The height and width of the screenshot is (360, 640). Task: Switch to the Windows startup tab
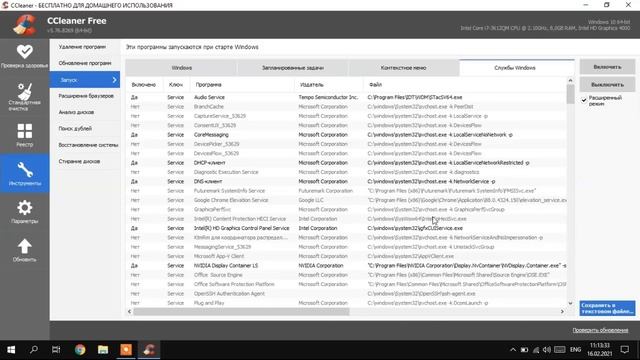point(182,68)
